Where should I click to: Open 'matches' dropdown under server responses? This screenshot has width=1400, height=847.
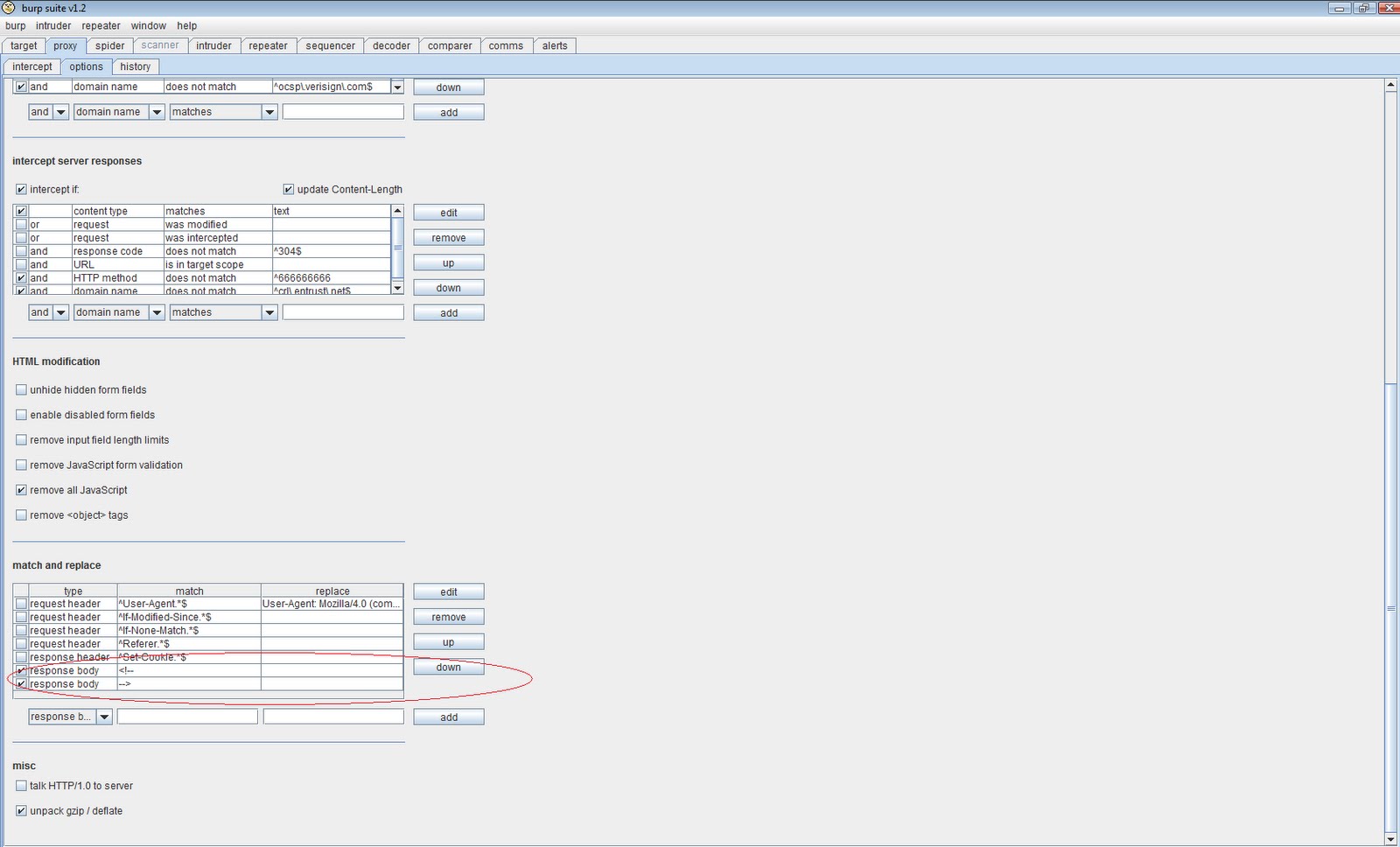click(x=269, y=312)
